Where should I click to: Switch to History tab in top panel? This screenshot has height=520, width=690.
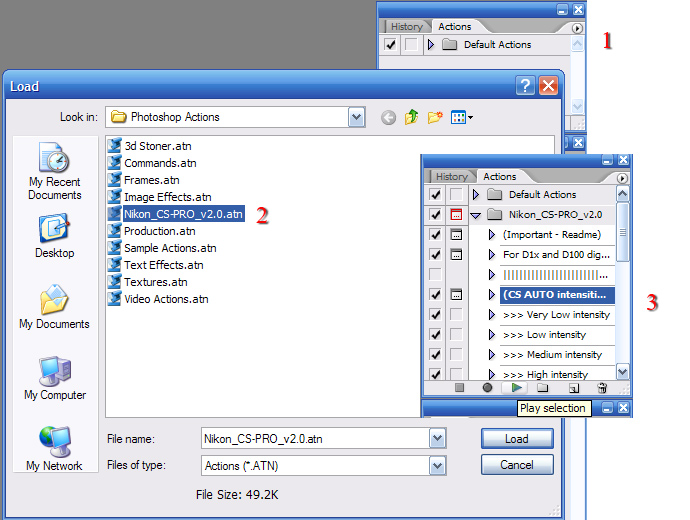tap(407, 26)
